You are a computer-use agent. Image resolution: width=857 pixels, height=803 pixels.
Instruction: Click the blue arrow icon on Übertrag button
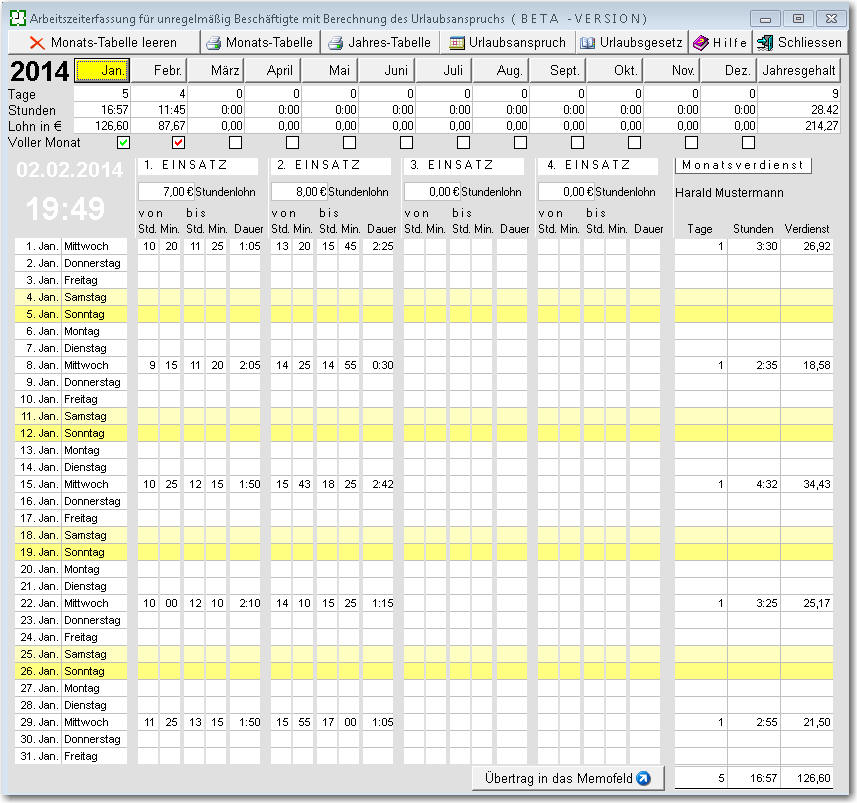[644, 778]
